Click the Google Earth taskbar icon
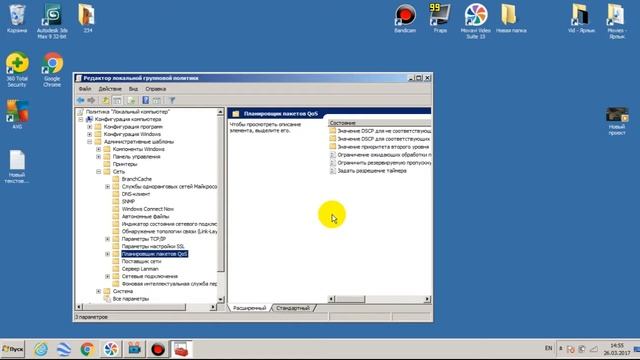640x360 pixels. [64, 349]
